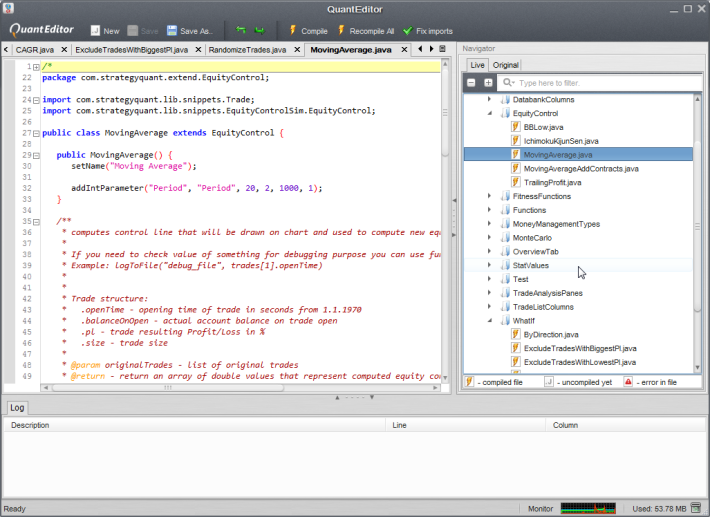The width and height of the screenshot is (710, 517).
Task: Open IchimokuKijunSen.java in Navigator
Action: pyautogui.click(x=561, y=141)
